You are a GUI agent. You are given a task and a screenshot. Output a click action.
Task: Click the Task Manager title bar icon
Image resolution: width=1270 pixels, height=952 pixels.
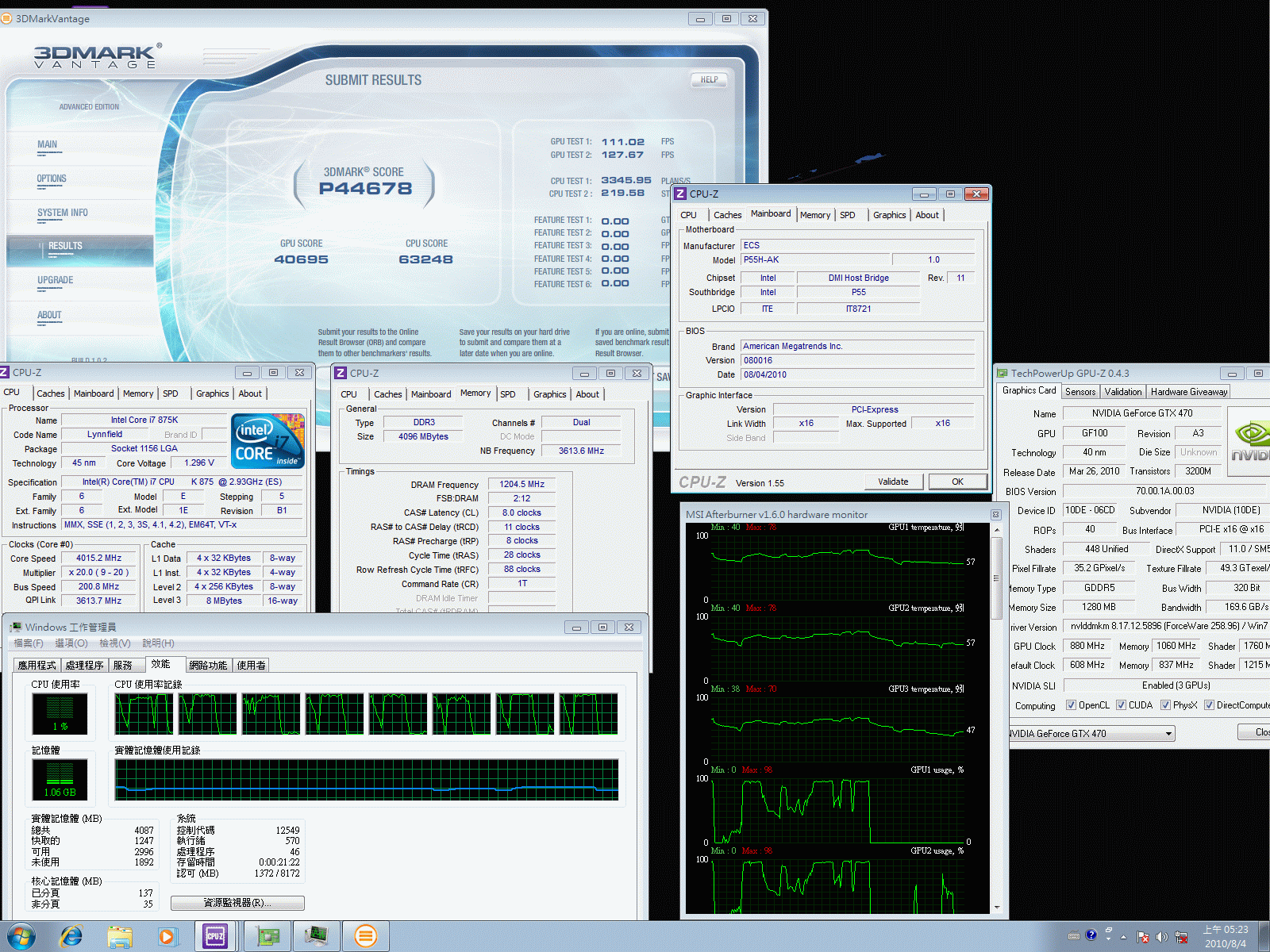15,628
